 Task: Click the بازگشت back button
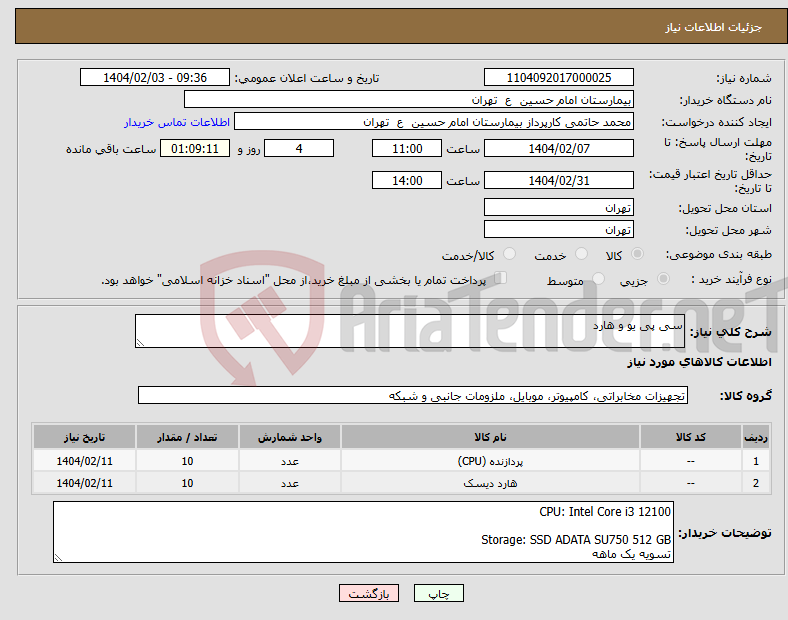point(369,593)
